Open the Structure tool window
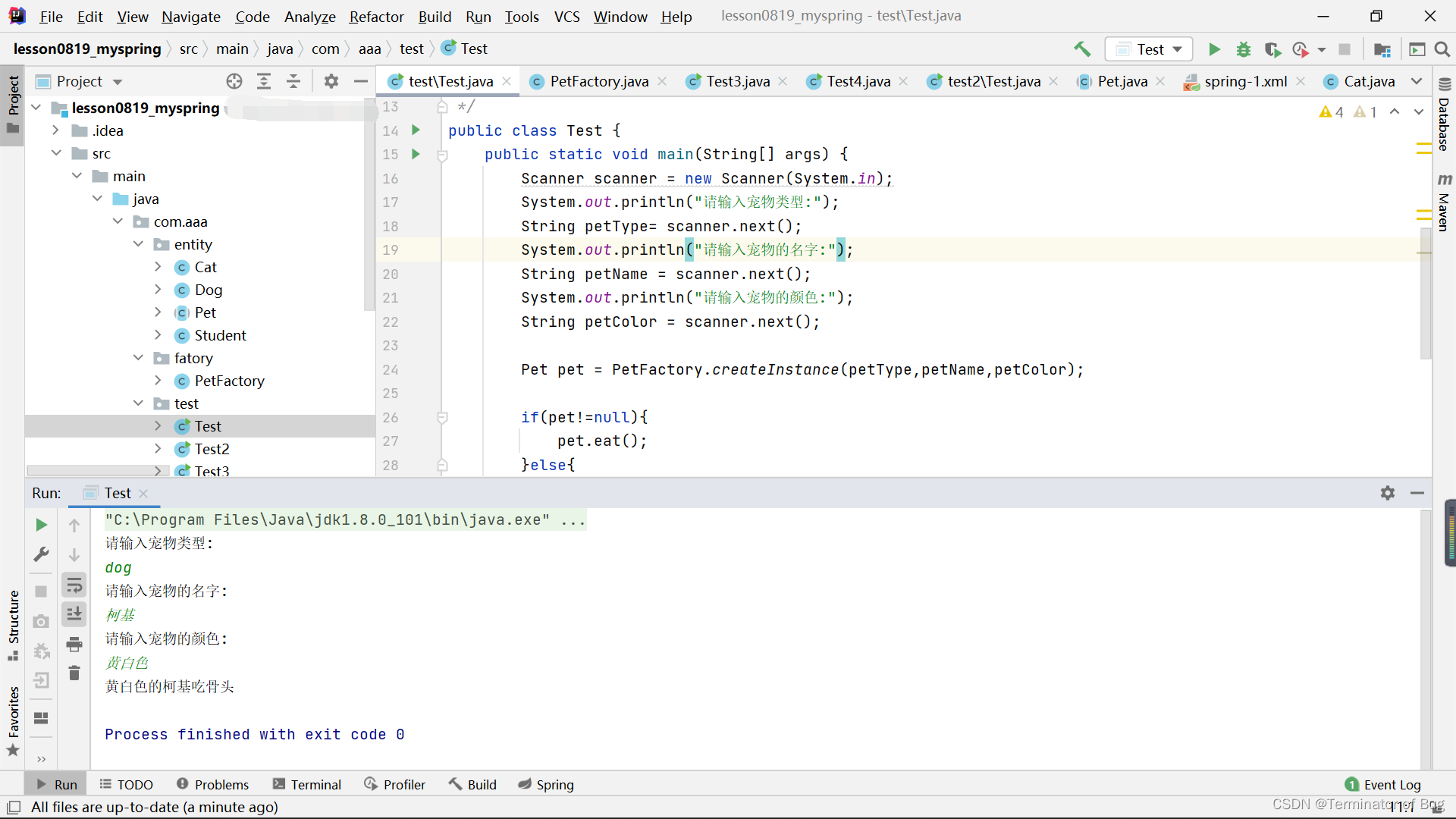 pos(13,625)
